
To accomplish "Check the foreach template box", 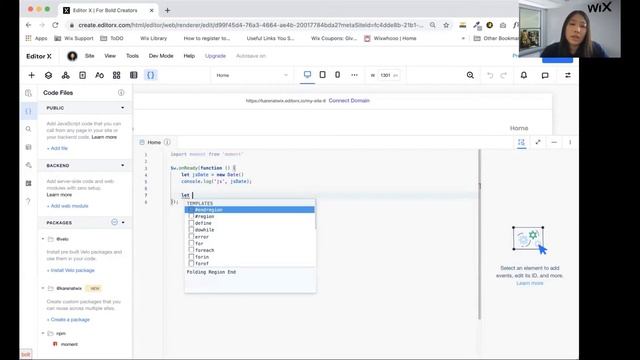I will pos(191,250).
